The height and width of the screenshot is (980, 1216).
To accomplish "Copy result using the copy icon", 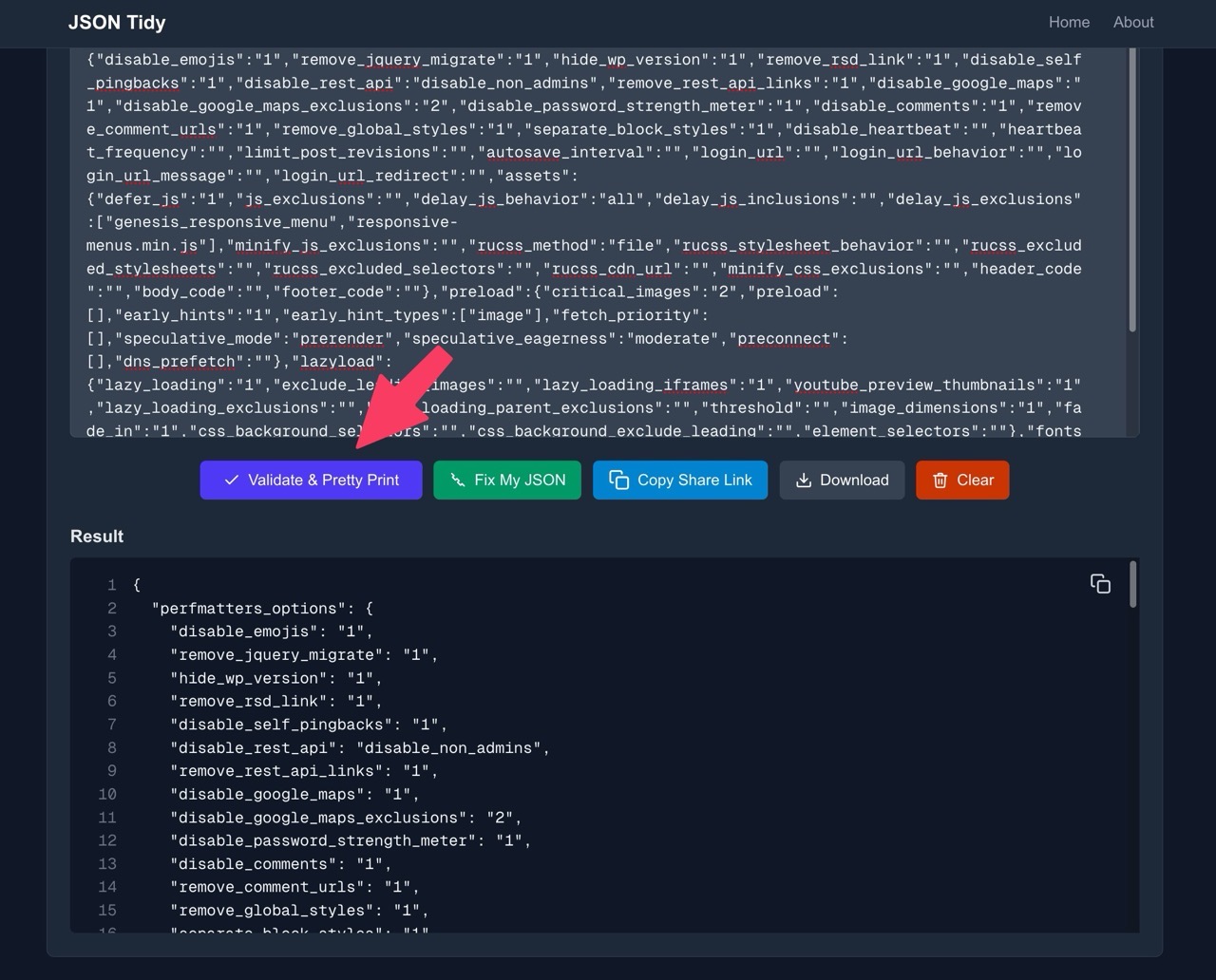I will (1100, 584).
